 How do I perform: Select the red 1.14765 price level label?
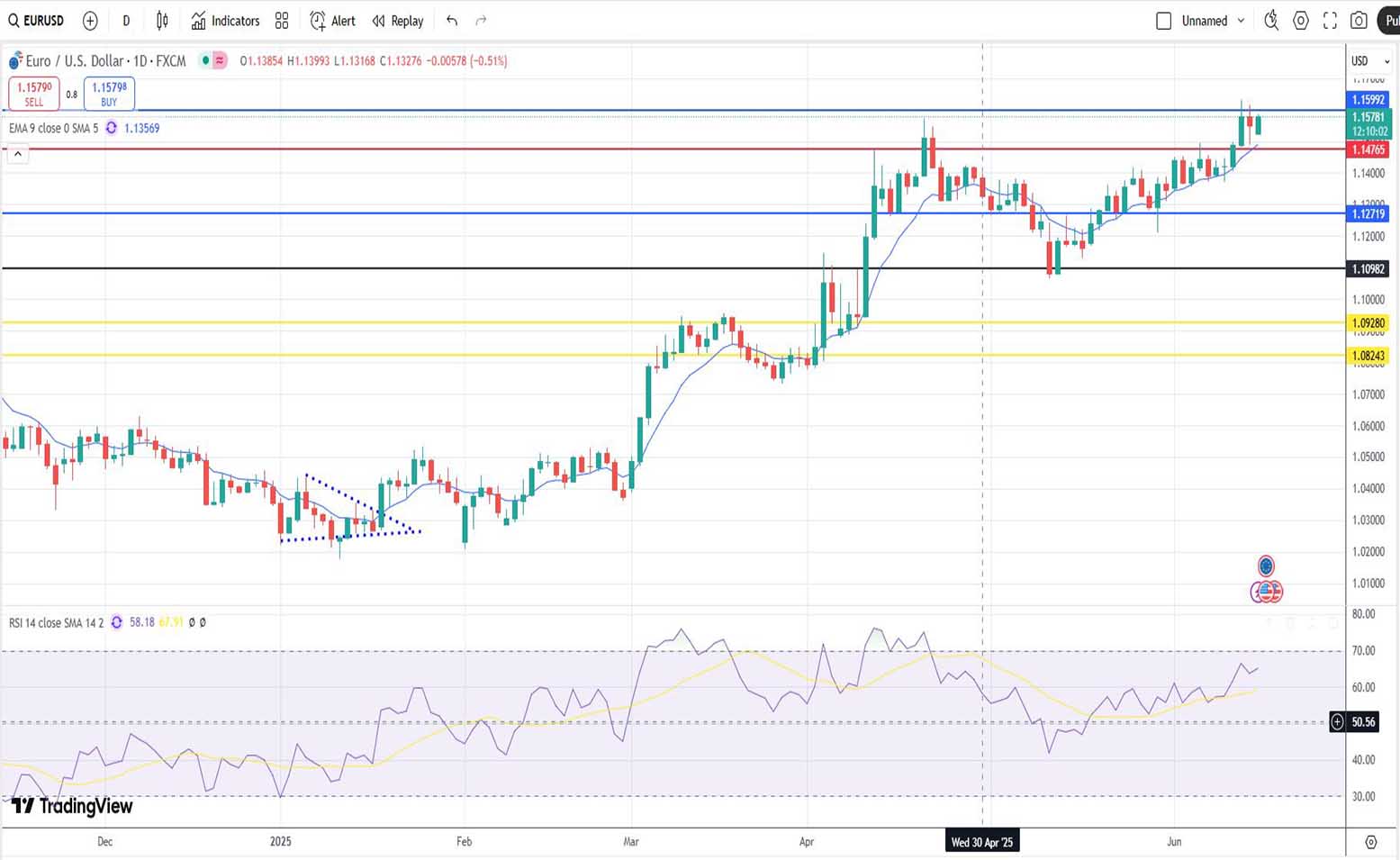point(1367,149)
